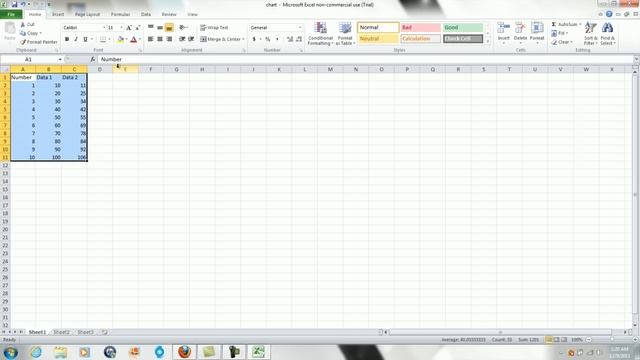This screenshot has width=640, height=360.
Task: Click the Copy button
Action: click(x=31, y=33)
